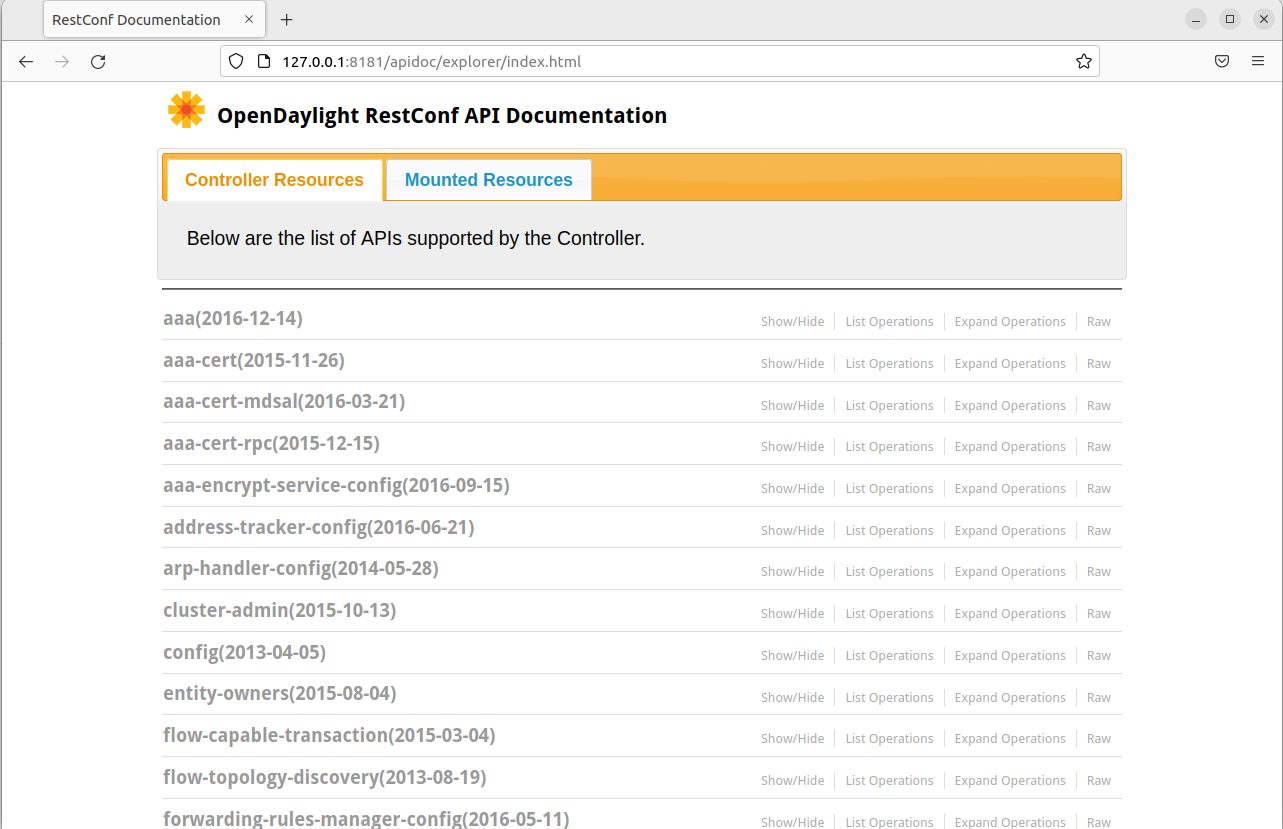Expand Operations for flow-topology-discovery
The image size is (1283, 829).
coord(1010,781)
